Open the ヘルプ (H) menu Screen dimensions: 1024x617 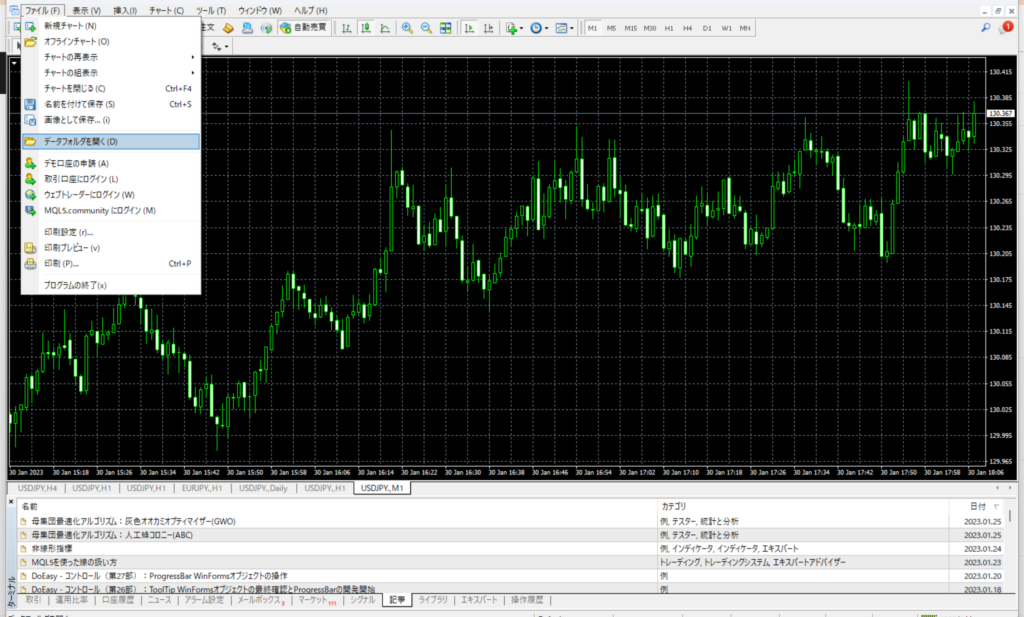coord(311,10)
